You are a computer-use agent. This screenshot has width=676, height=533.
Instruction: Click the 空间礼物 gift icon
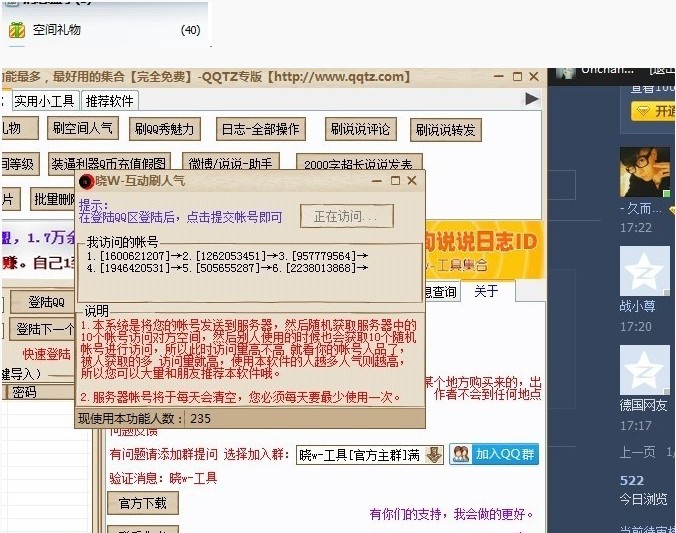(16, 30)
